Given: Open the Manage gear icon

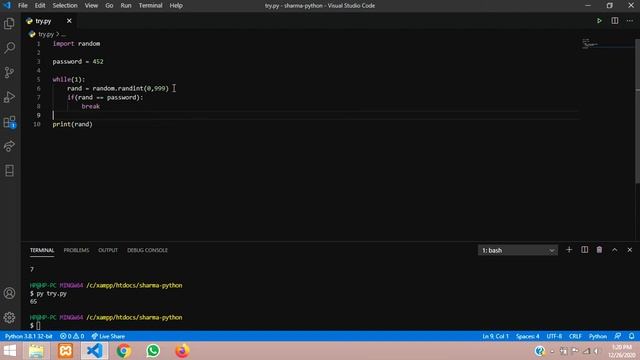Looking at the screenshot, I should [9, 318].
